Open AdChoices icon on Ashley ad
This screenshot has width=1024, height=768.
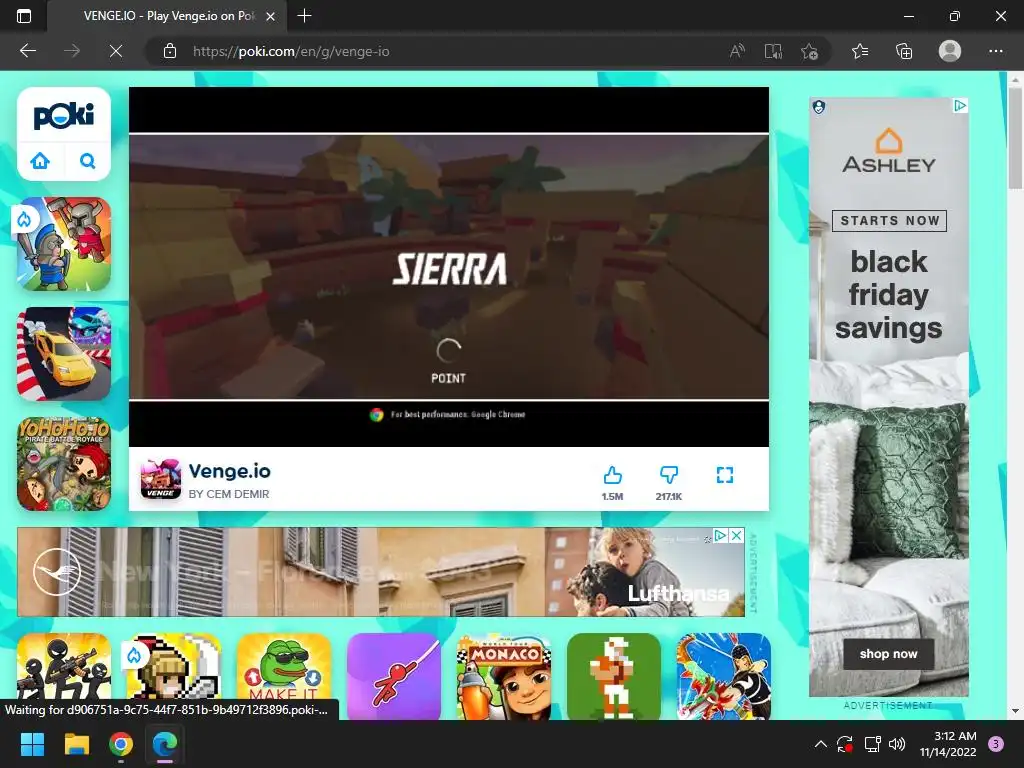(959, 105)
